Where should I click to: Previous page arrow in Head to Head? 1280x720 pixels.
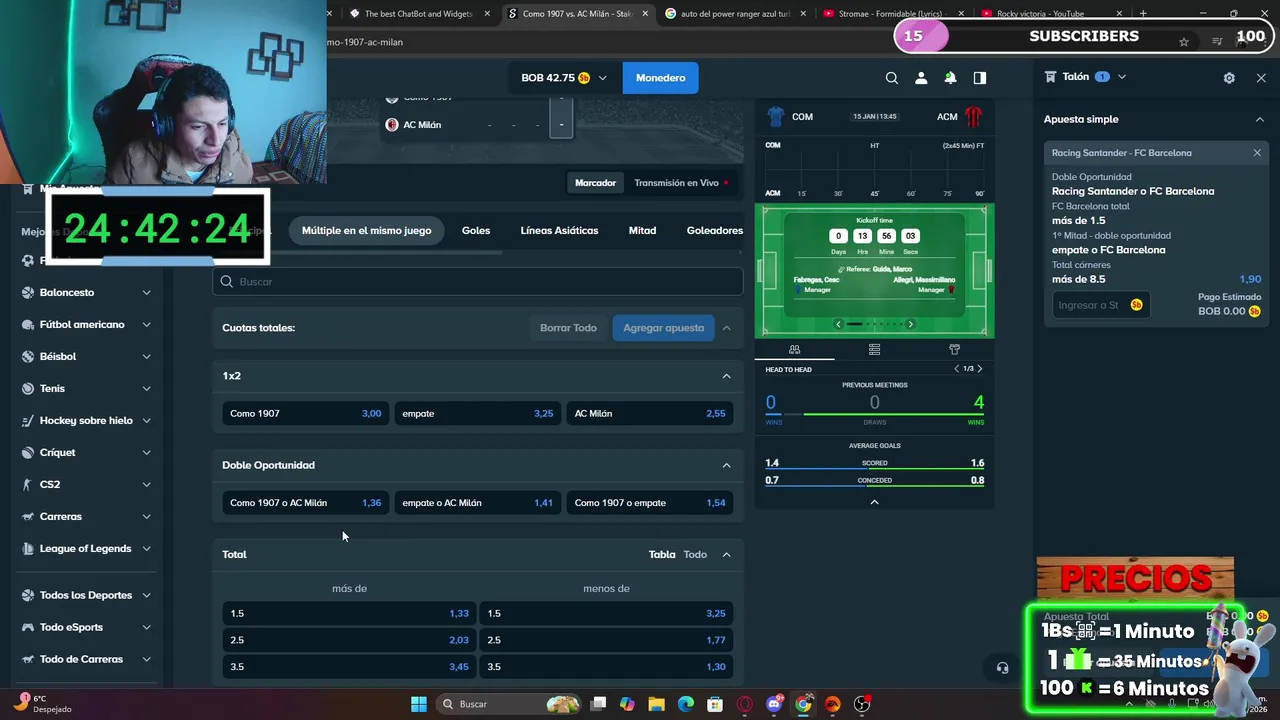click(x=956, y=369)
